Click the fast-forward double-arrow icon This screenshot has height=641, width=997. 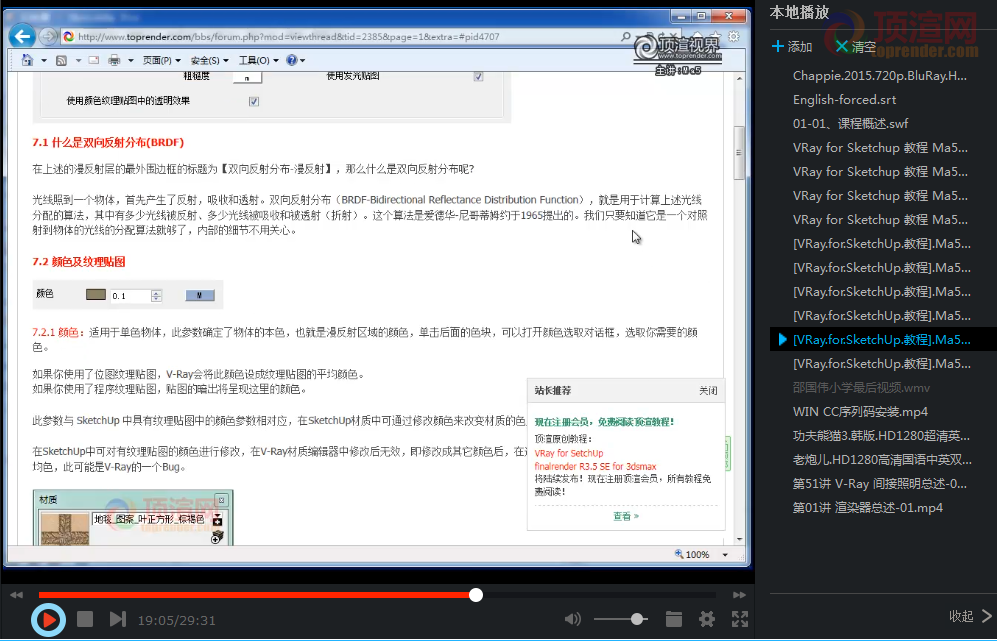[x=739, y=595]
